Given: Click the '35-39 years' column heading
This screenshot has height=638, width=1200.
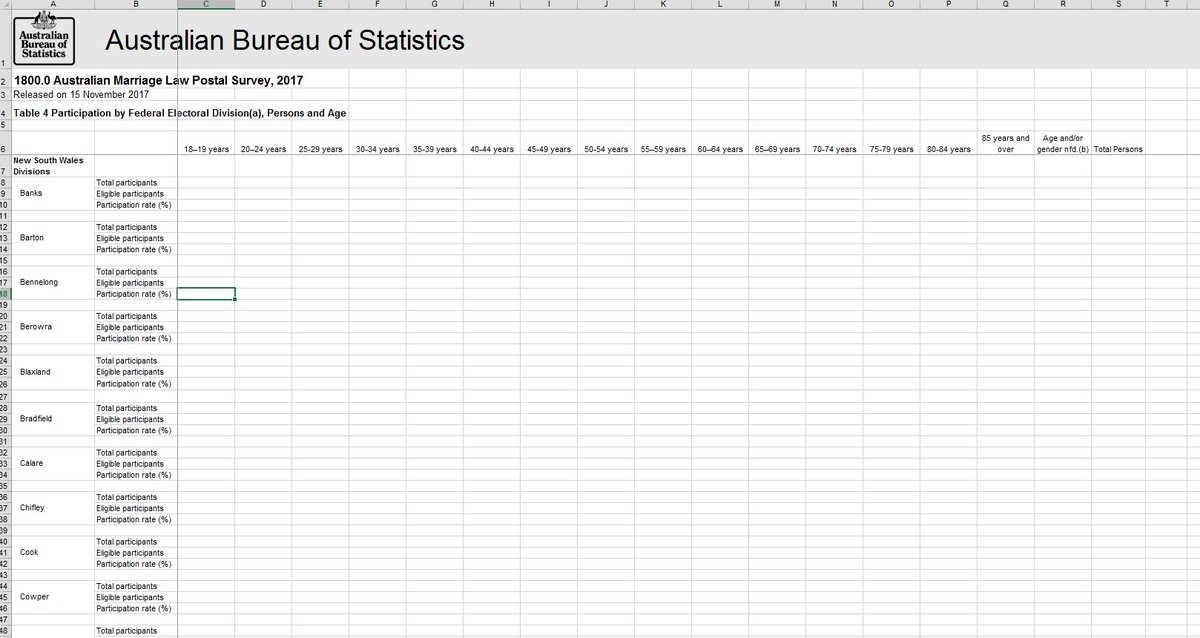Looking at the screenshot, I should pyautogui.click(x=435, y=150).
